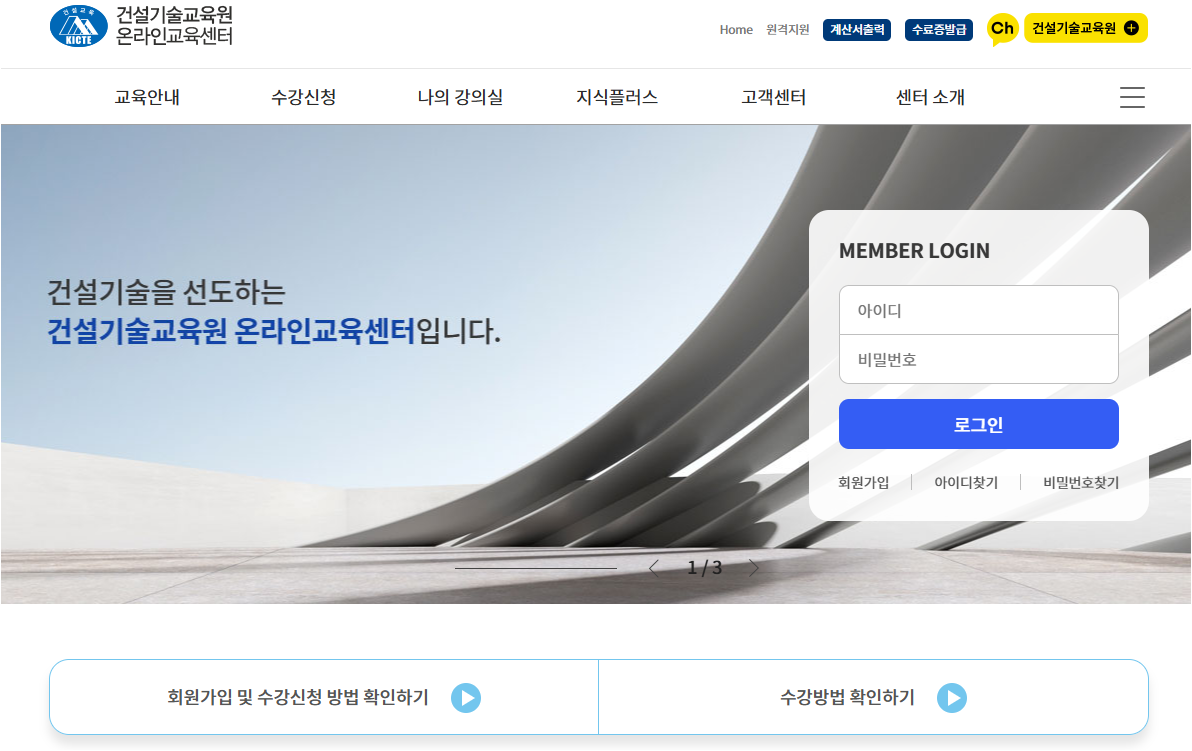Open the 고객센터 menu
1192x751 pixels.
coord(774,97)
